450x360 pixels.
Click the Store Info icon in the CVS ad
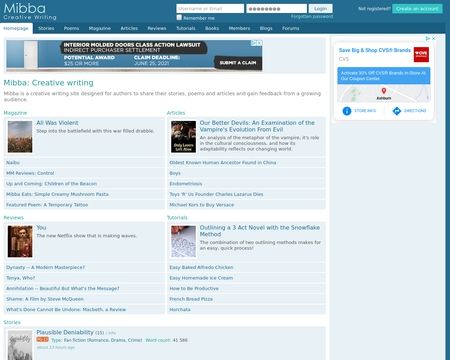pos(347,111)
